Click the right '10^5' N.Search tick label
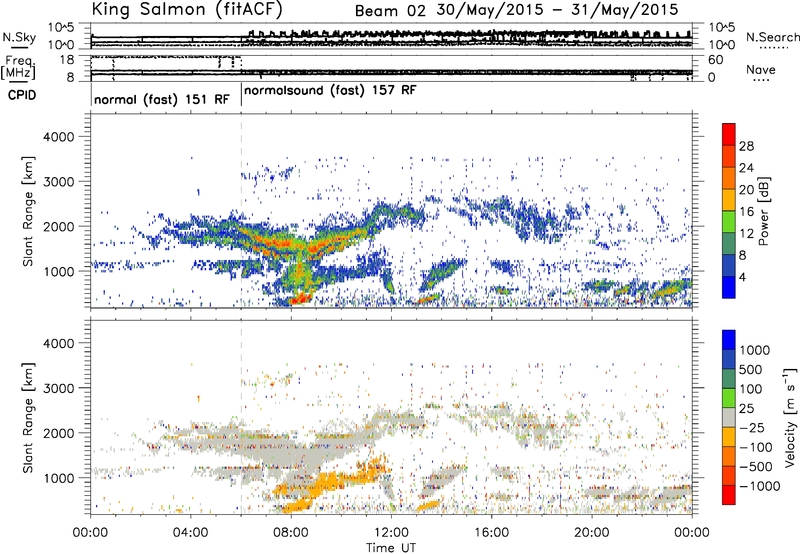The image size is (800, 554). 722,27
